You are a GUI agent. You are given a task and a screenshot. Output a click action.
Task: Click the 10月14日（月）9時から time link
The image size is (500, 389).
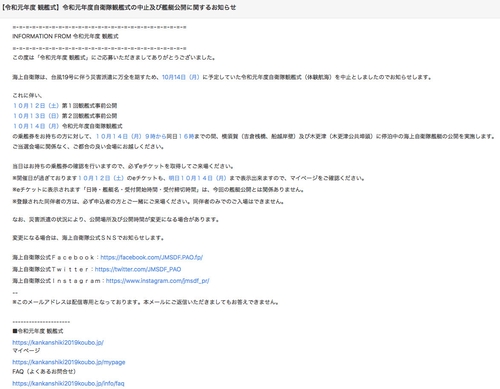click(131, 136)
